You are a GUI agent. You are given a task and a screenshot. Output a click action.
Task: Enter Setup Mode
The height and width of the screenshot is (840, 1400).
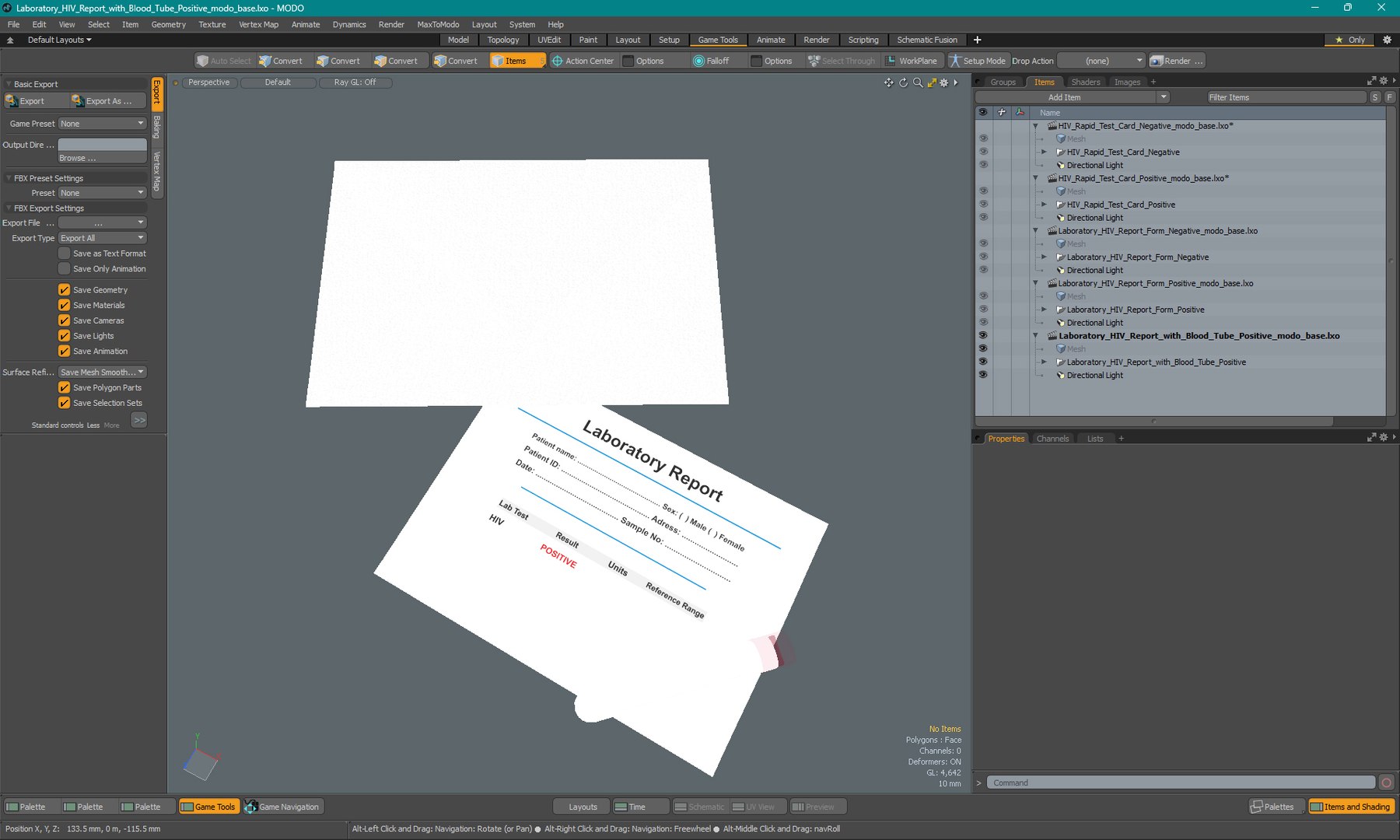pos(977,61)
